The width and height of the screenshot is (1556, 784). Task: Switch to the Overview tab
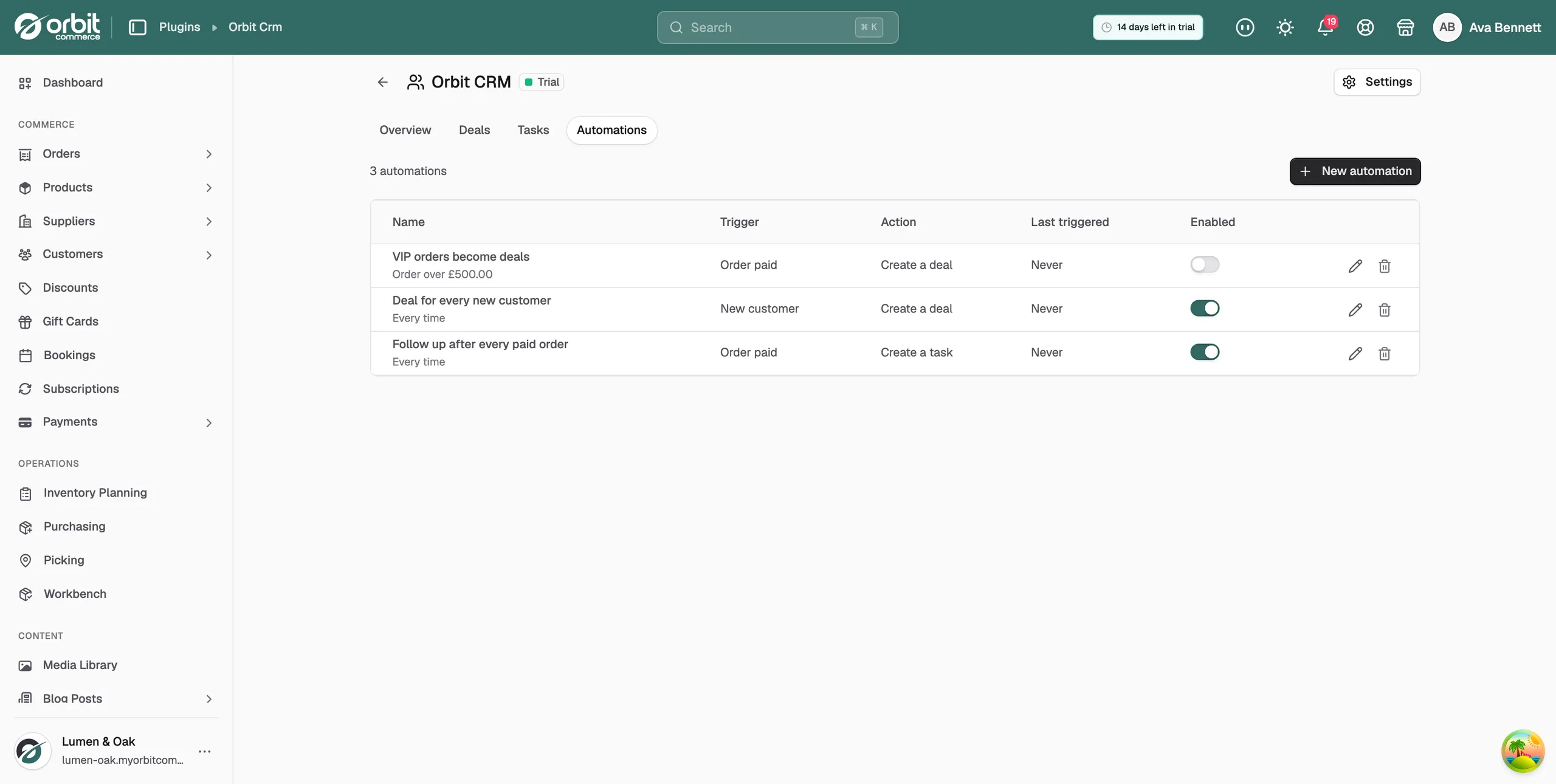click(x=405, y=130)
